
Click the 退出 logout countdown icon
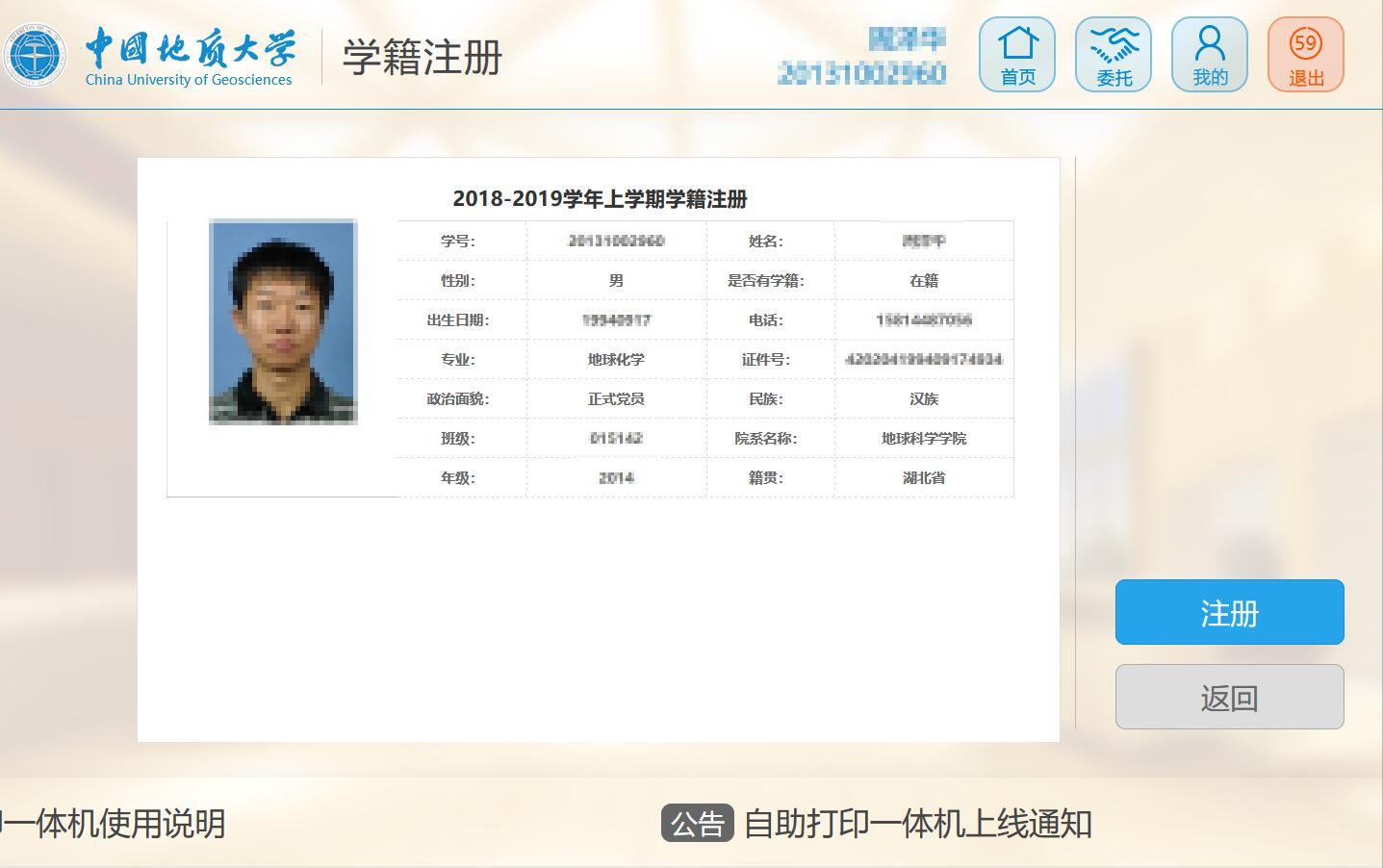[1305, 55]
